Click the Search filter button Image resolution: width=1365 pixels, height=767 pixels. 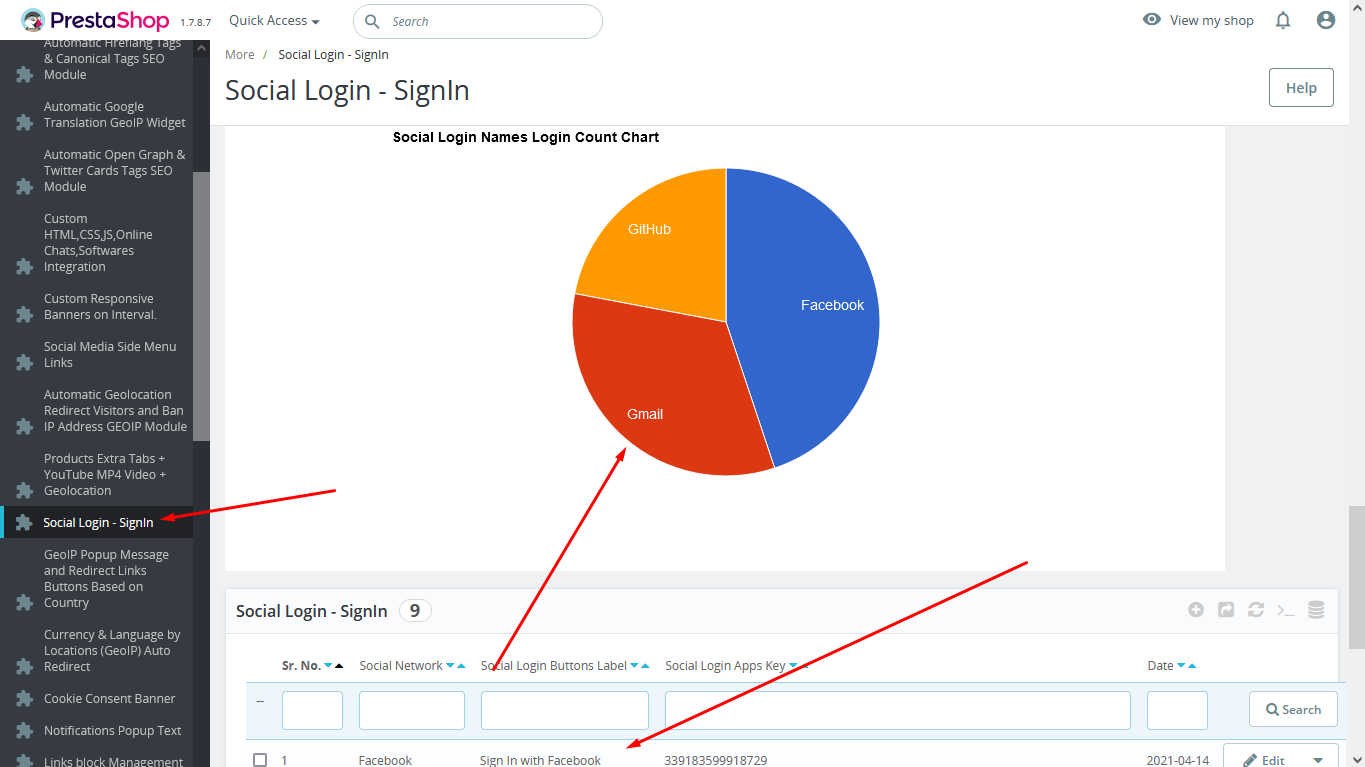pyautogui.click(x=1293, y=710)
